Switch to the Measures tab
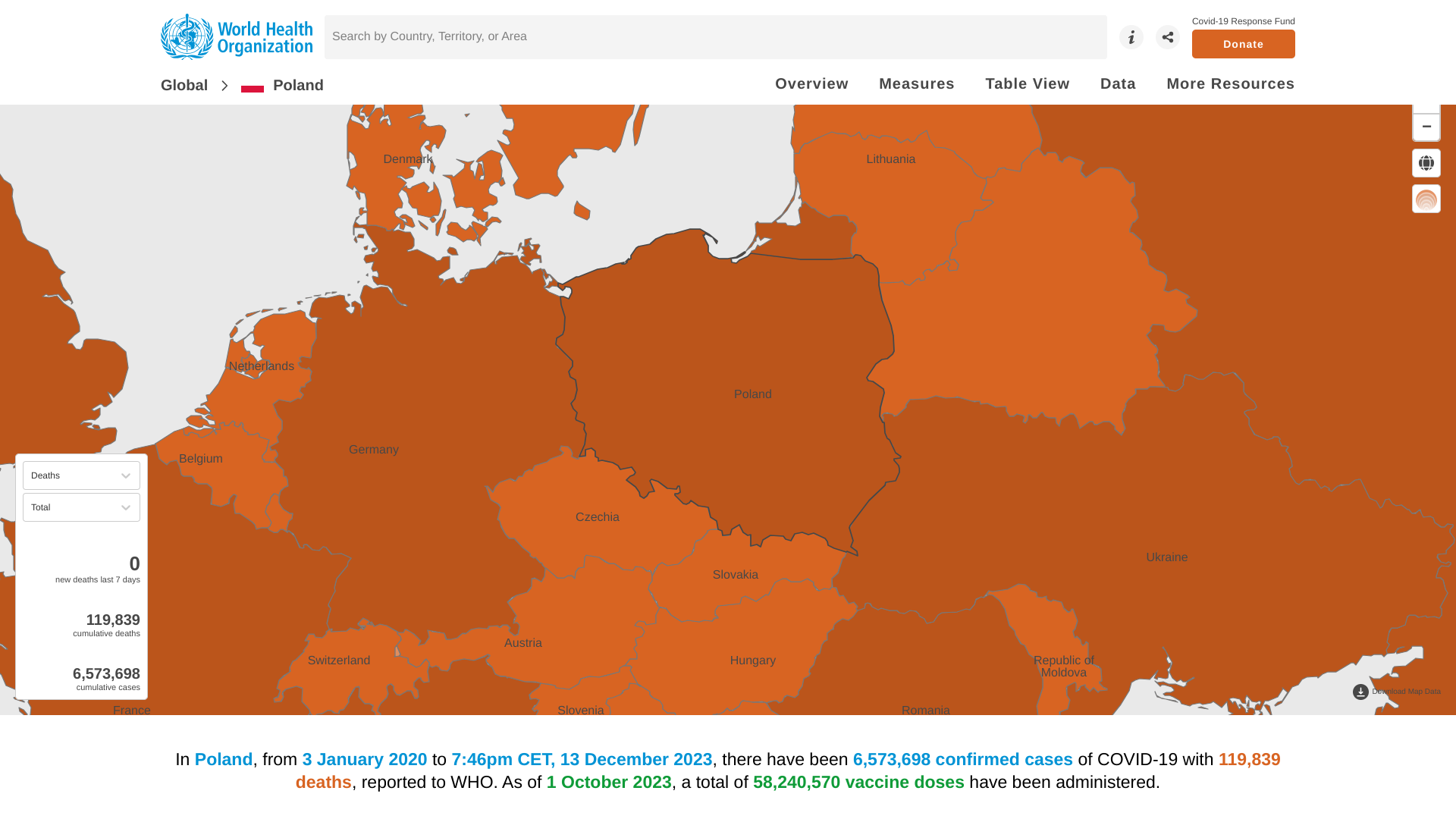Viewport: 1456px width, 819px height. coord(916,83)
